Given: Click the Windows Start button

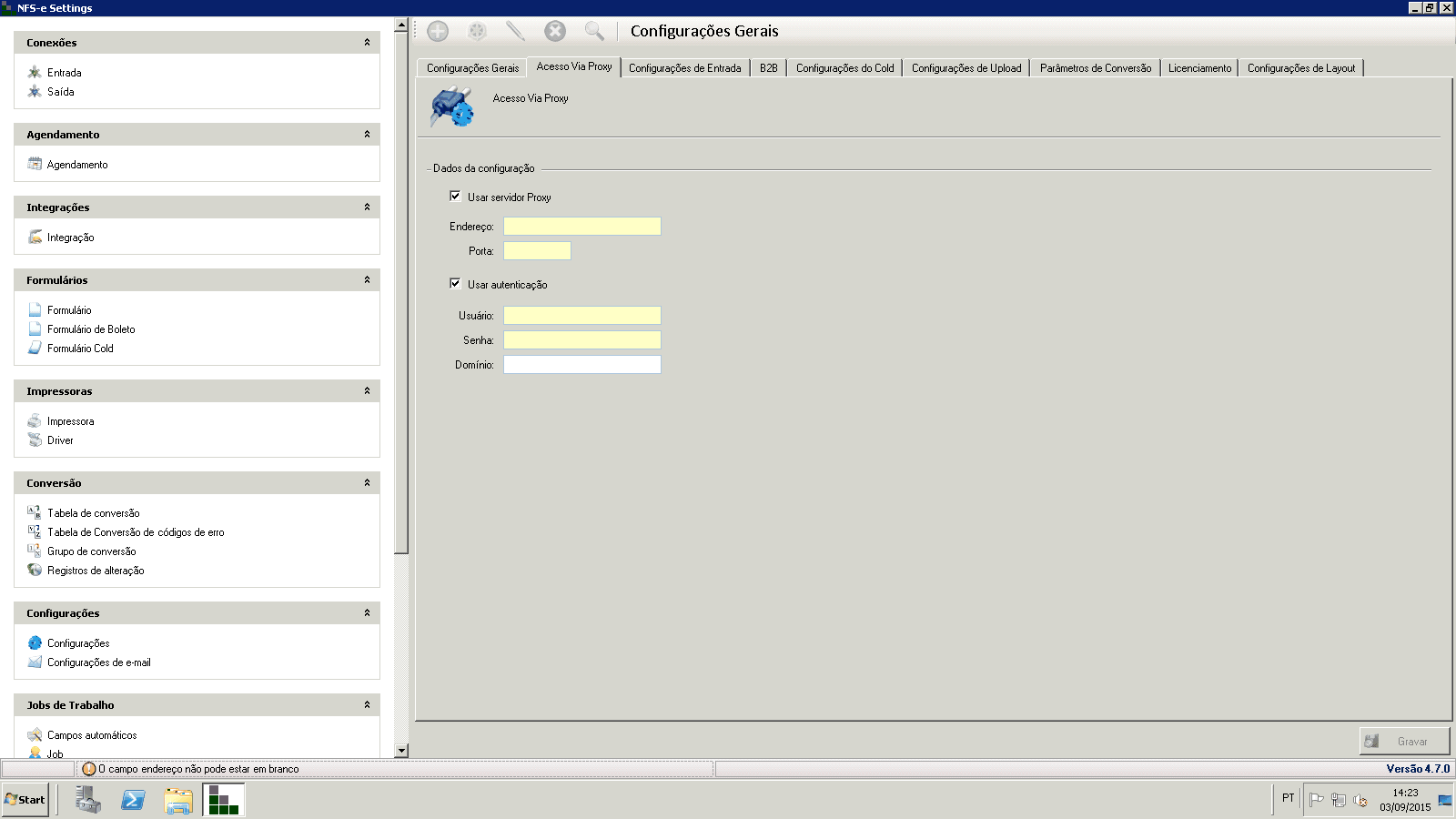Looking at the screenshot, I should 25,800.
